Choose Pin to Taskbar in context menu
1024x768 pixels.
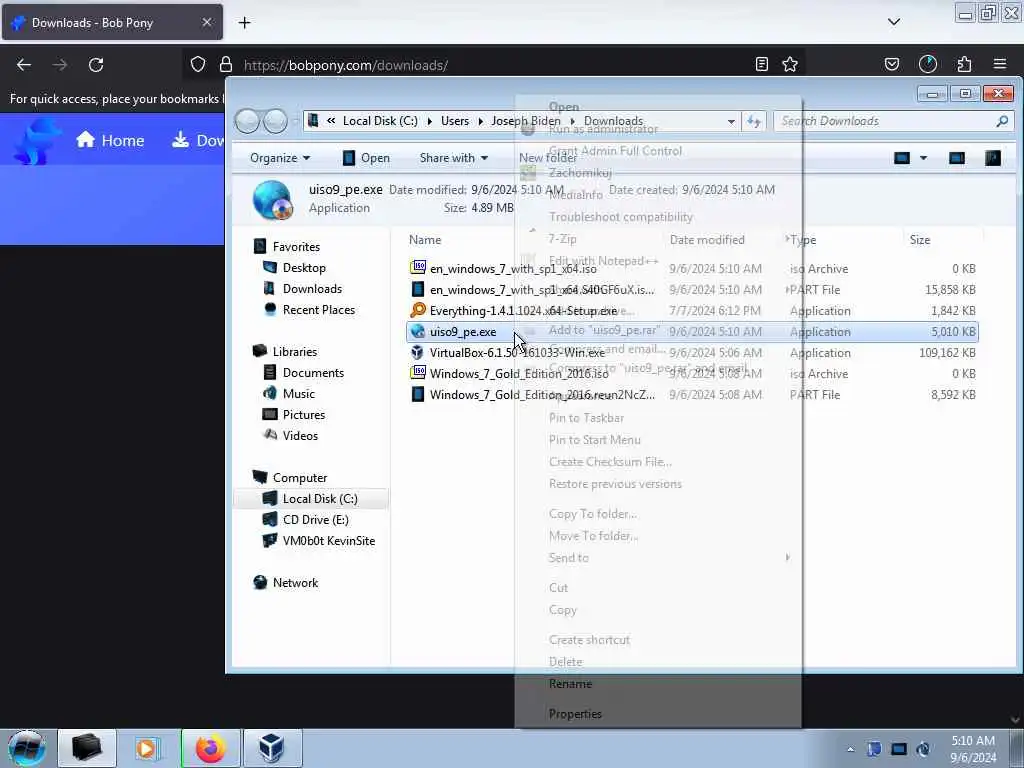(x=658, y=417)
